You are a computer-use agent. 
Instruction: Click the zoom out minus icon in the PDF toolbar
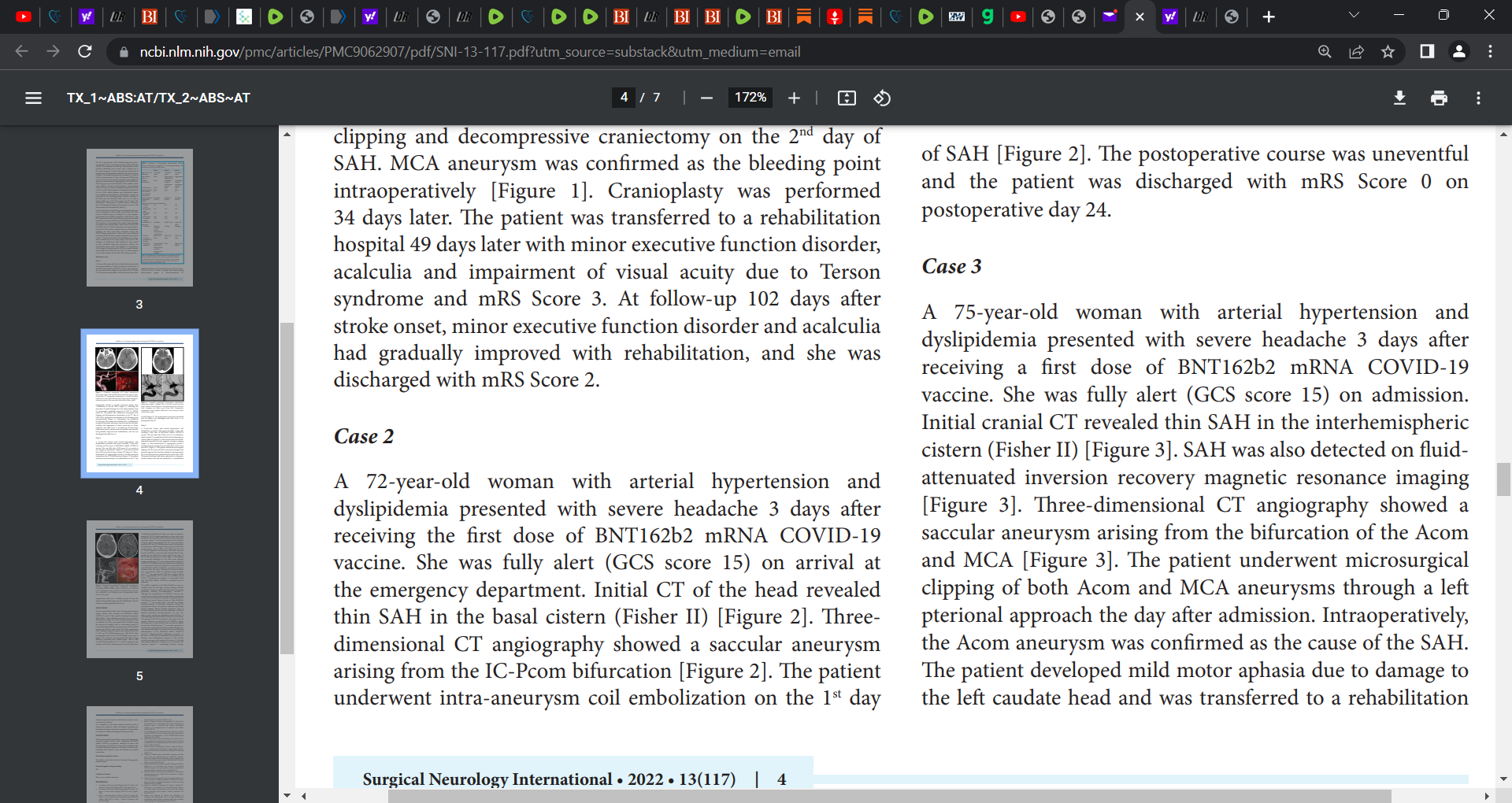click(x=706, y=98)
